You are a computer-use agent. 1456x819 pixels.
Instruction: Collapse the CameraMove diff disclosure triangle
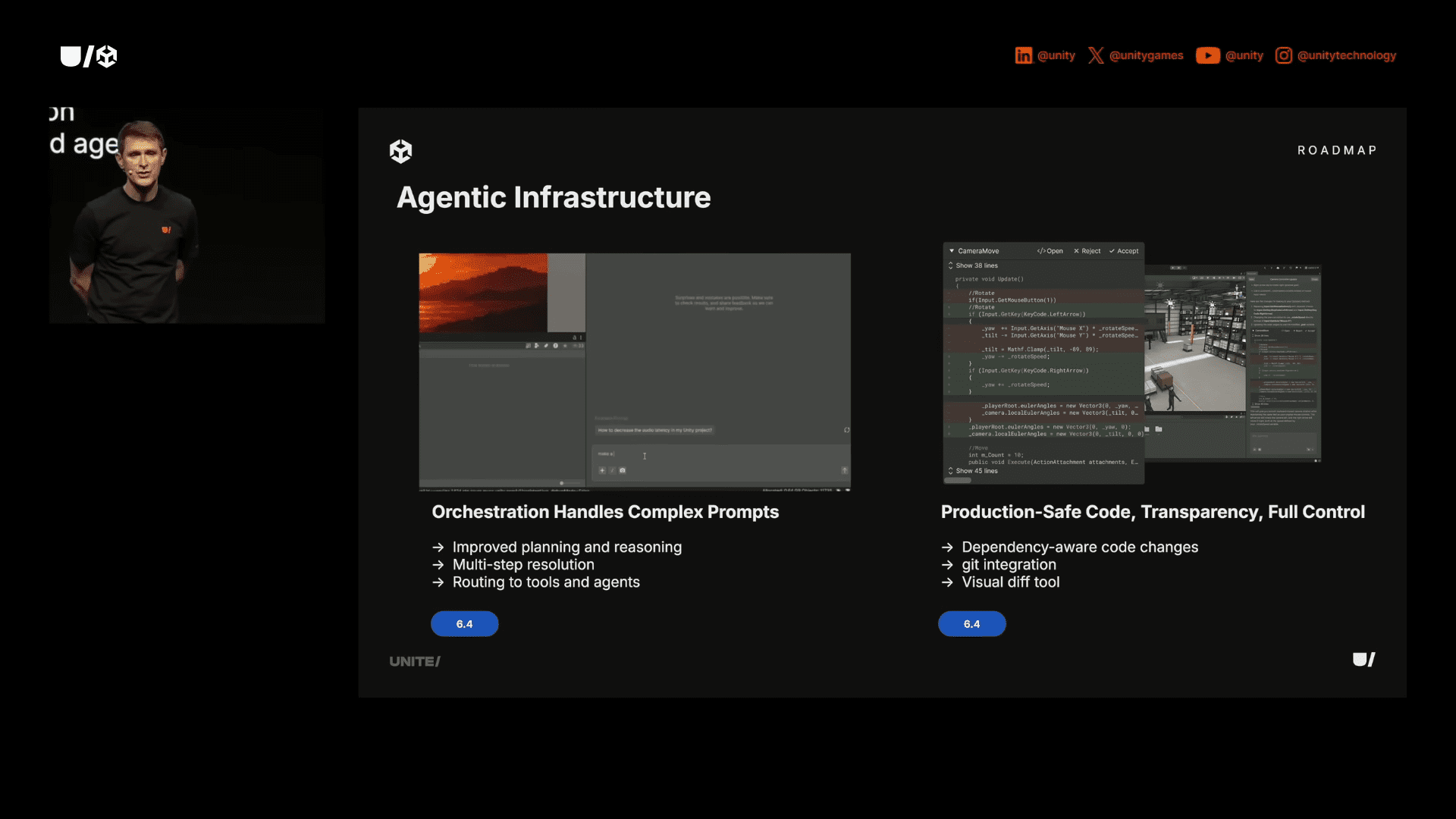[x=952, y=251]
